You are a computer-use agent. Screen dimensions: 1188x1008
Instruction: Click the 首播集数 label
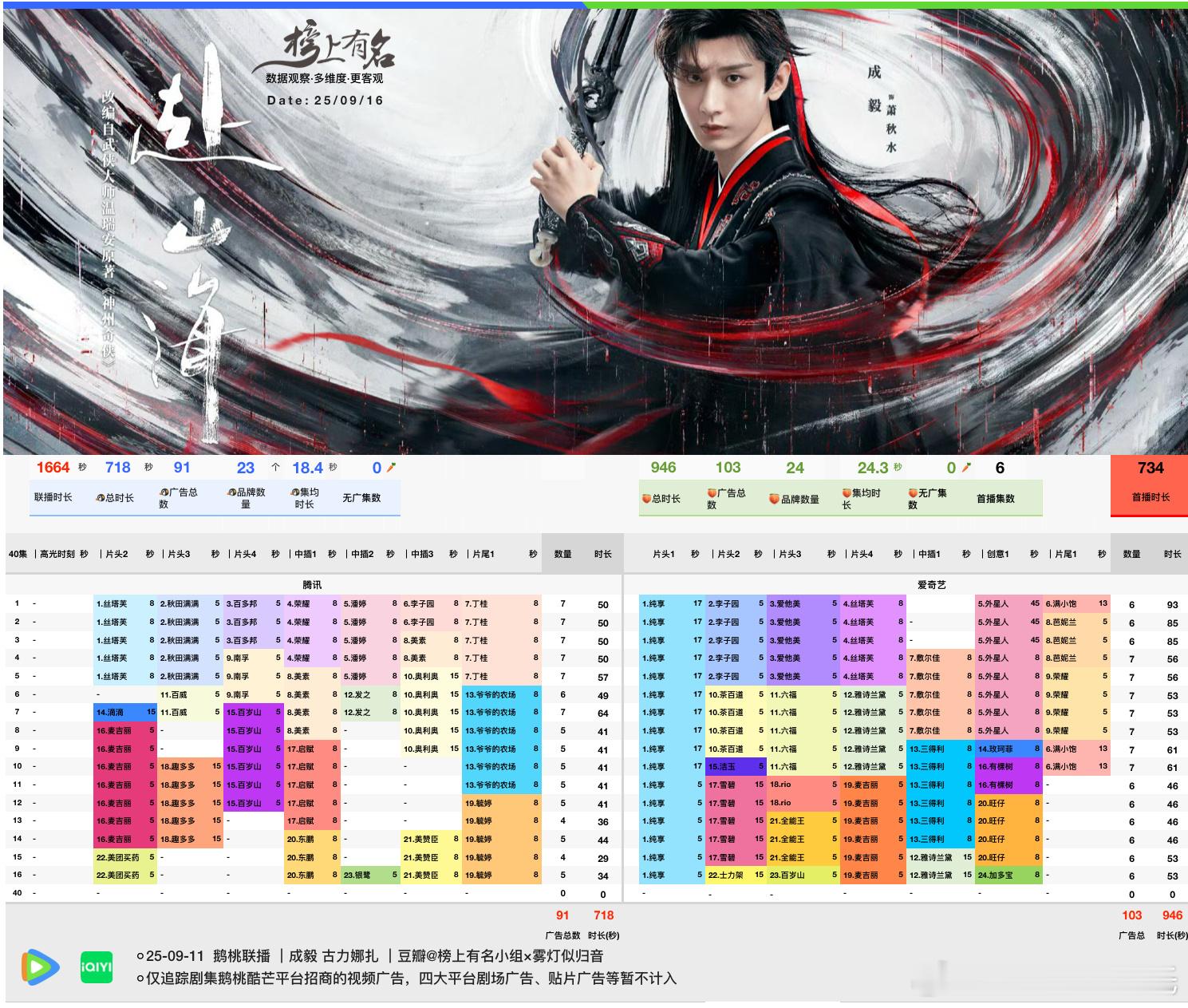[x=996, y=499]
